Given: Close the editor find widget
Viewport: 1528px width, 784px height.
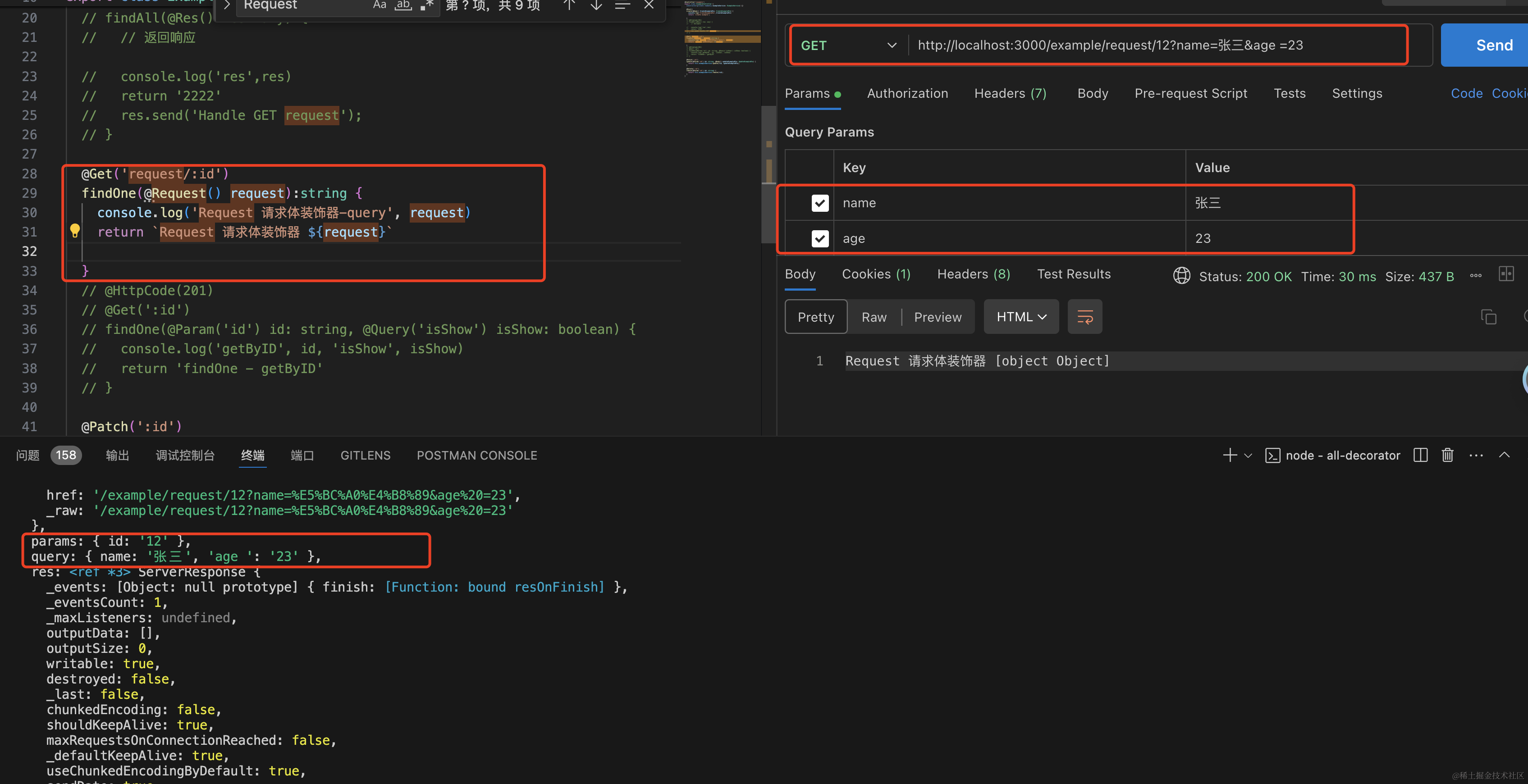Looking at the screenshot, I should (x=649, y=5).
